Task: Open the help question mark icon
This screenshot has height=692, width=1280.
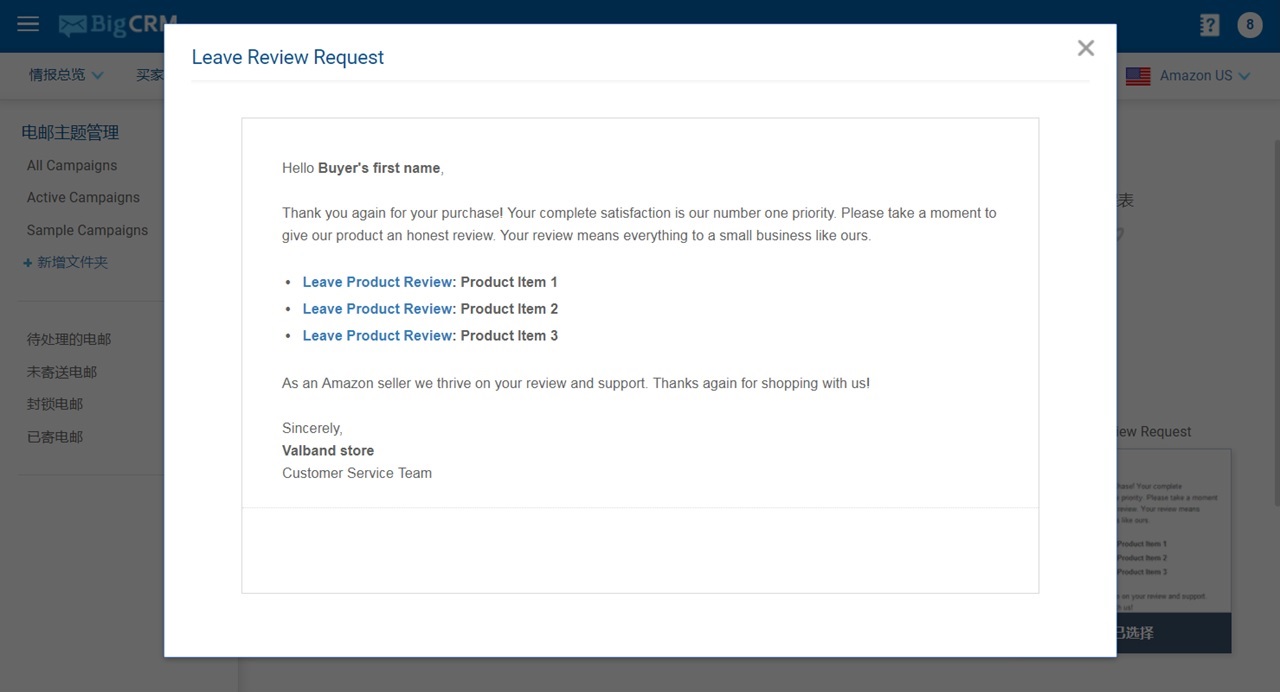Action: pyautogui.click(x=1209, y=25)
